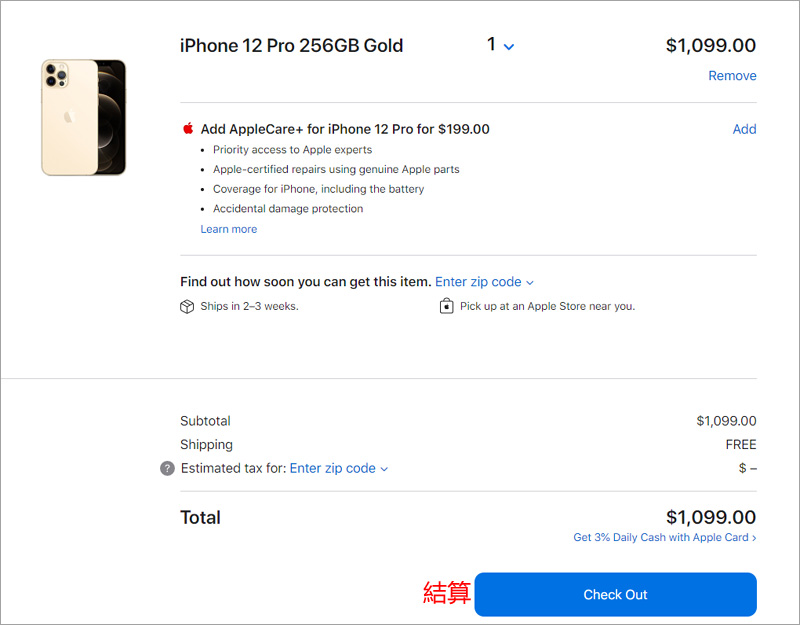Add AppleCare+ using the Add link
Image resolution: width=800 pixels, height=625 pixels.
click(x=744, y=129)
